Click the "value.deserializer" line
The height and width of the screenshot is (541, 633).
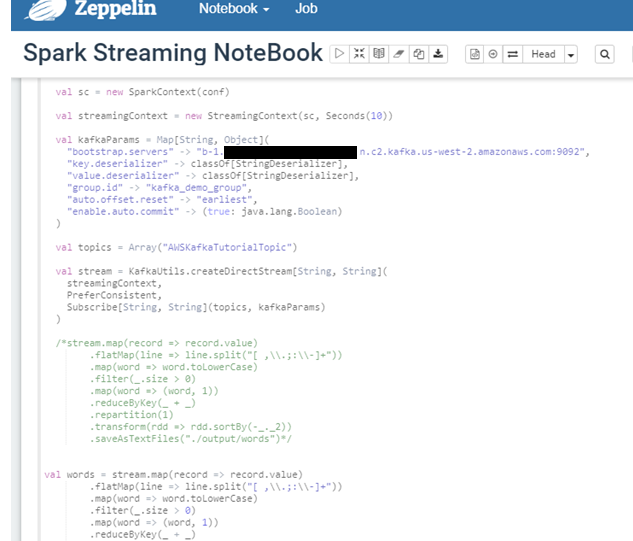click(x=213, y=176)
